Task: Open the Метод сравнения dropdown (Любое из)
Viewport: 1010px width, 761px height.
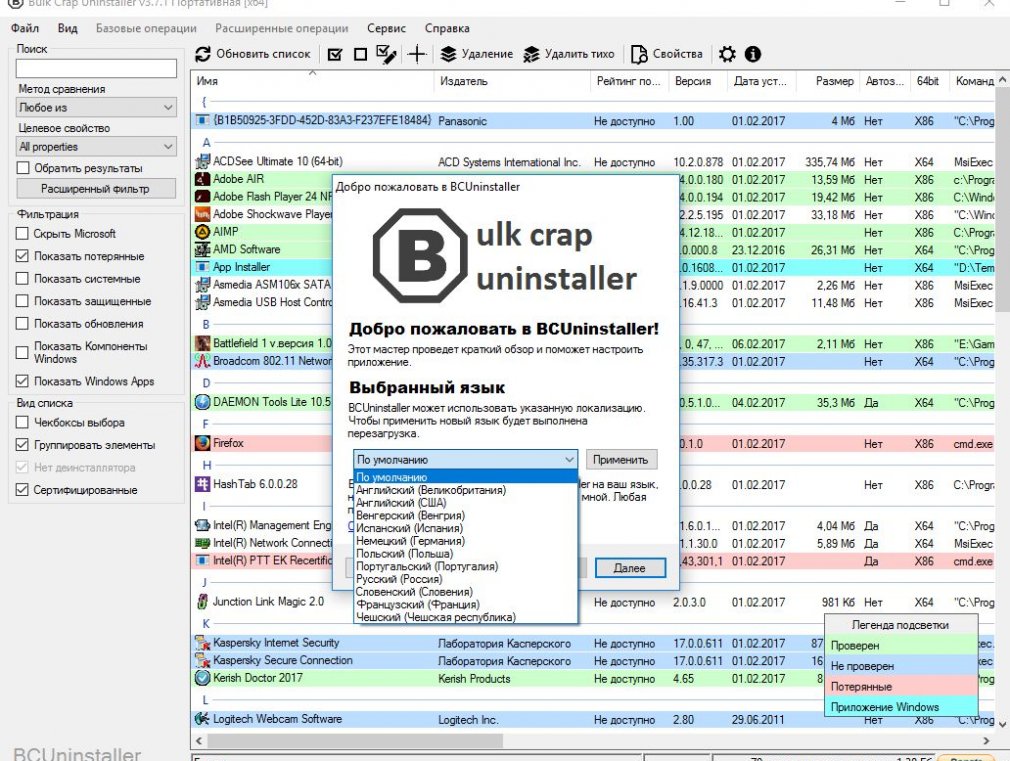Action: pyautogui.click(x=96, y=107)
